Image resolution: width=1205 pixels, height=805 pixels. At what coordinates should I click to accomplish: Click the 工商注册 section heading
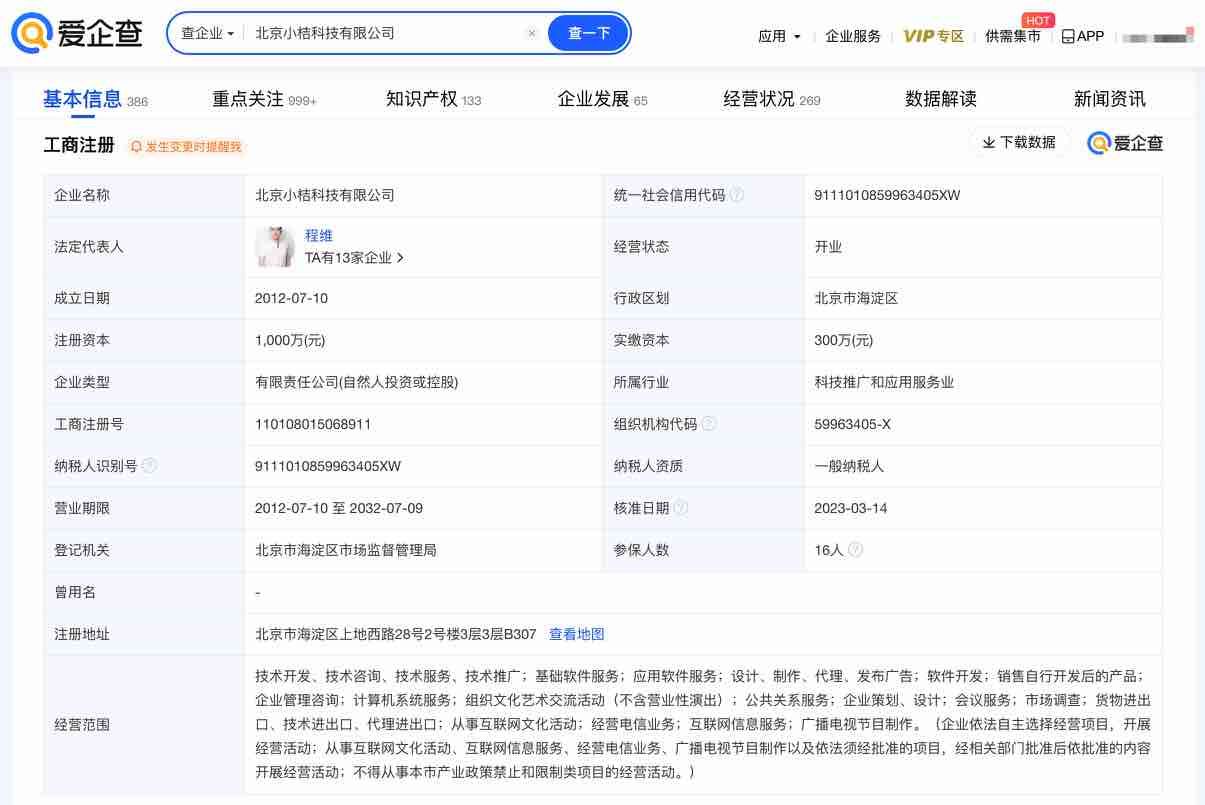[x=79, y=145]
